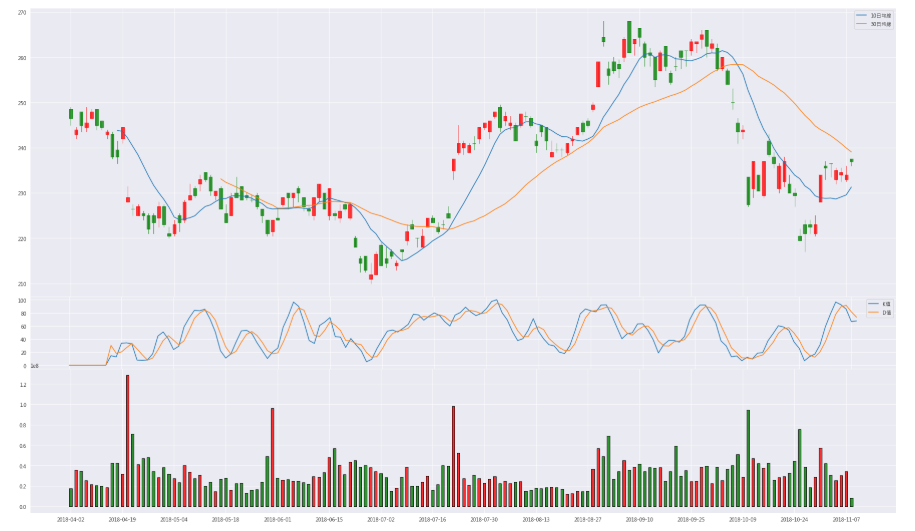Viewport: 915px width, 531px height.
Task: Click KD axis label 100
Action: click(22, 301)
